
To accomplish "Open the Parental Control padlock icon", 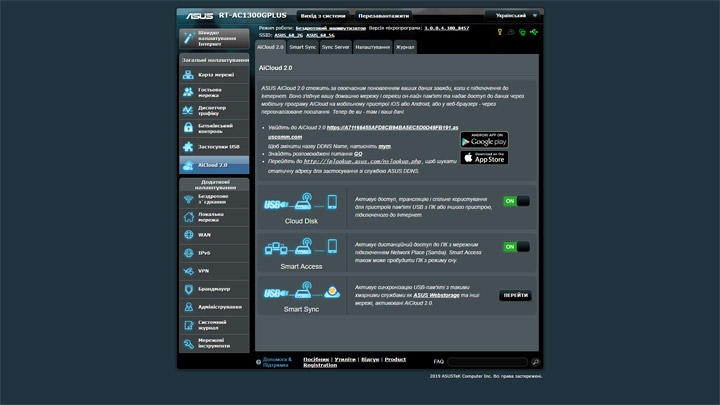I will pos(188,128).
